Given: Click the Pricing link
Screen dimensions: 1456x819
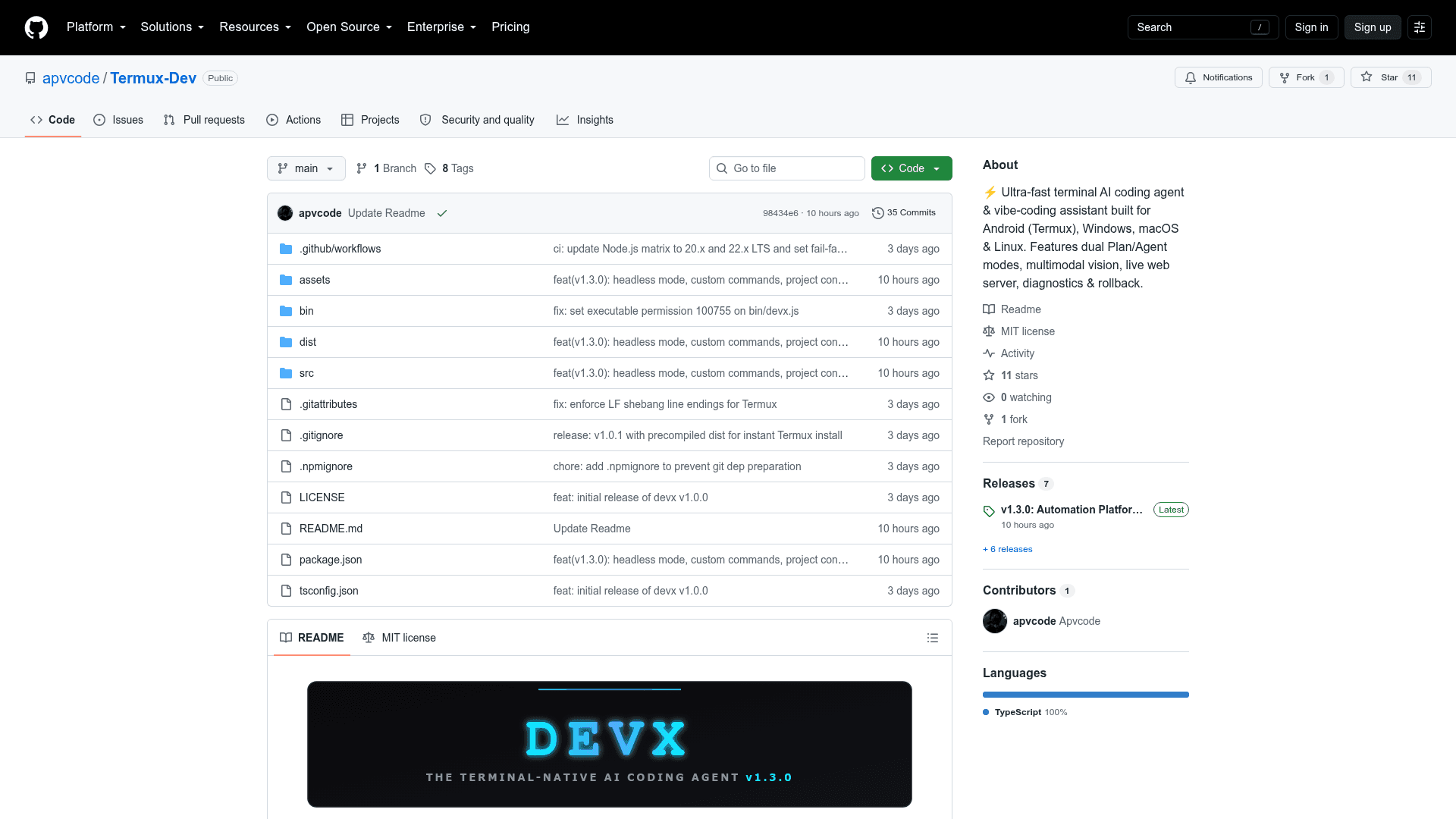Looking at the screenshot, I should (x=510, y=27).
